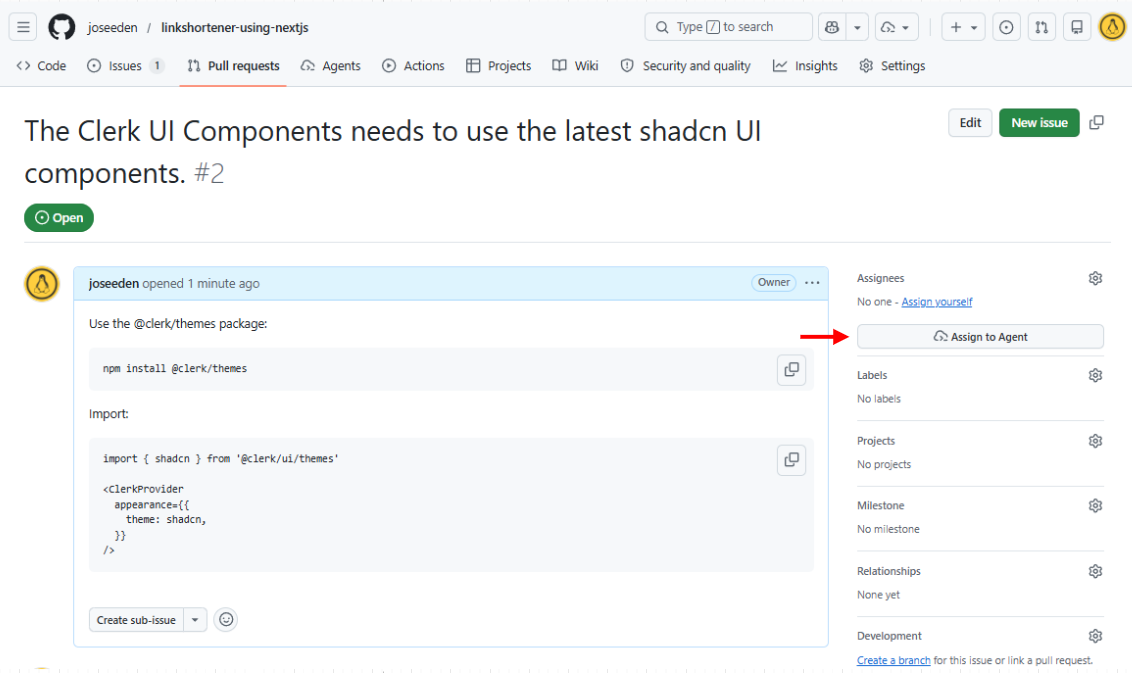
Task: Click the Assign yourself link
Action: click(x=936, y=302)
